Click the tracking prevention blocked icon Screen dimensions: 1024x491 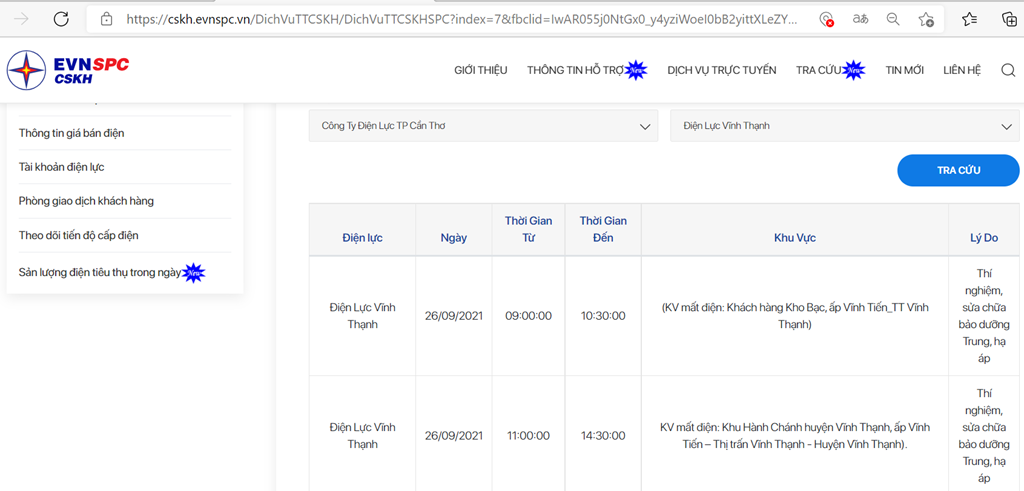[827, 20]
